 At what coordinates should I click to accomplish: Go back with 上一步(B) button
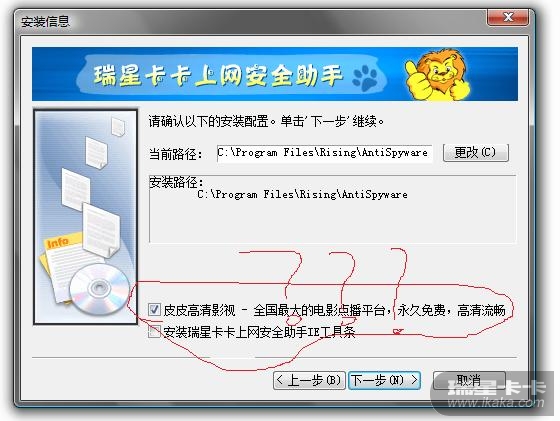[x=309, y=380]
